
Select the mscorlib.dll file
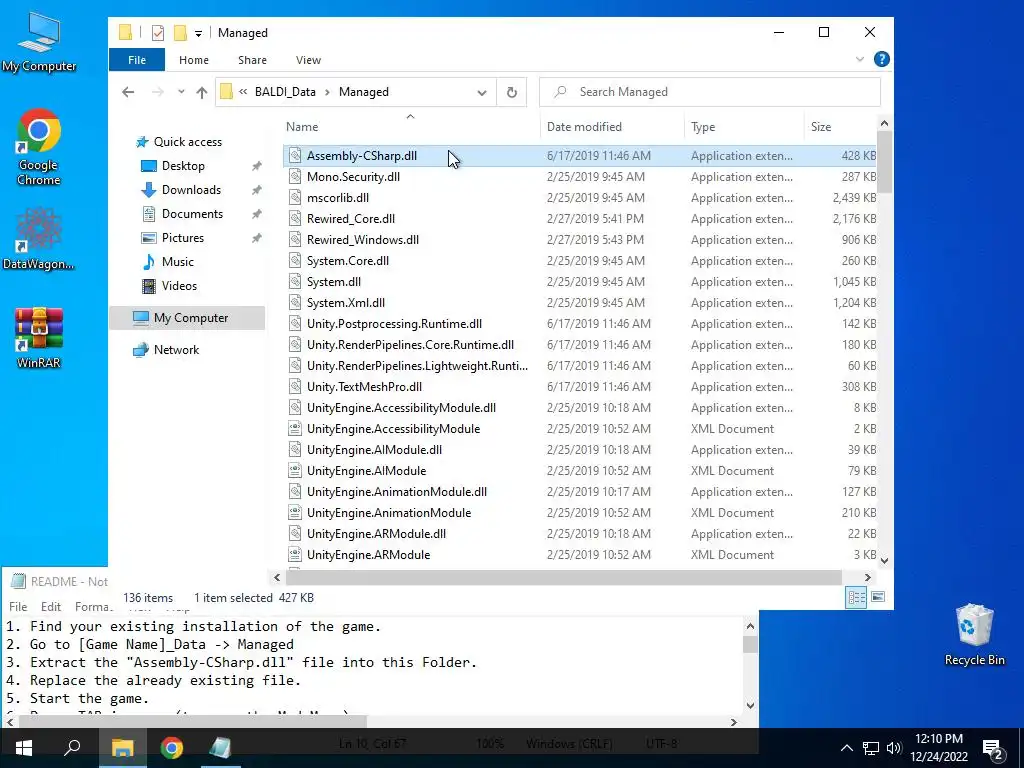point(579,197)
